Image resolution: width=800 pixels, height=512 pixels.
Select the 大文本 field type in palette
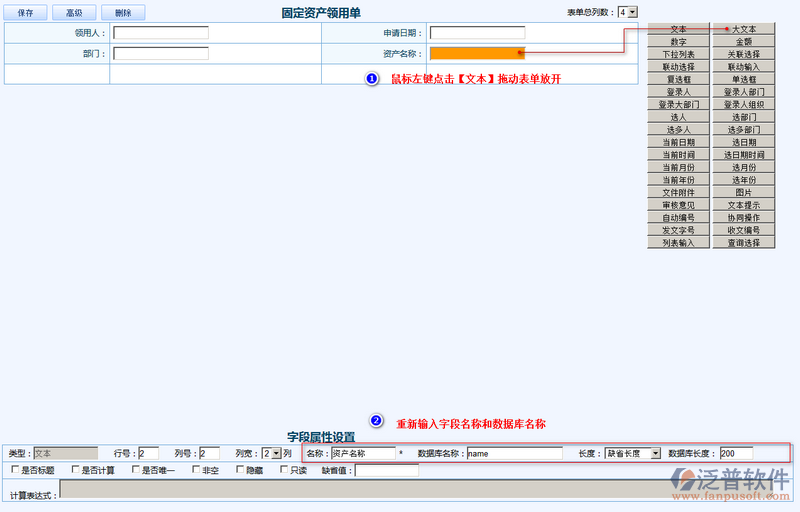coord(744,29)
